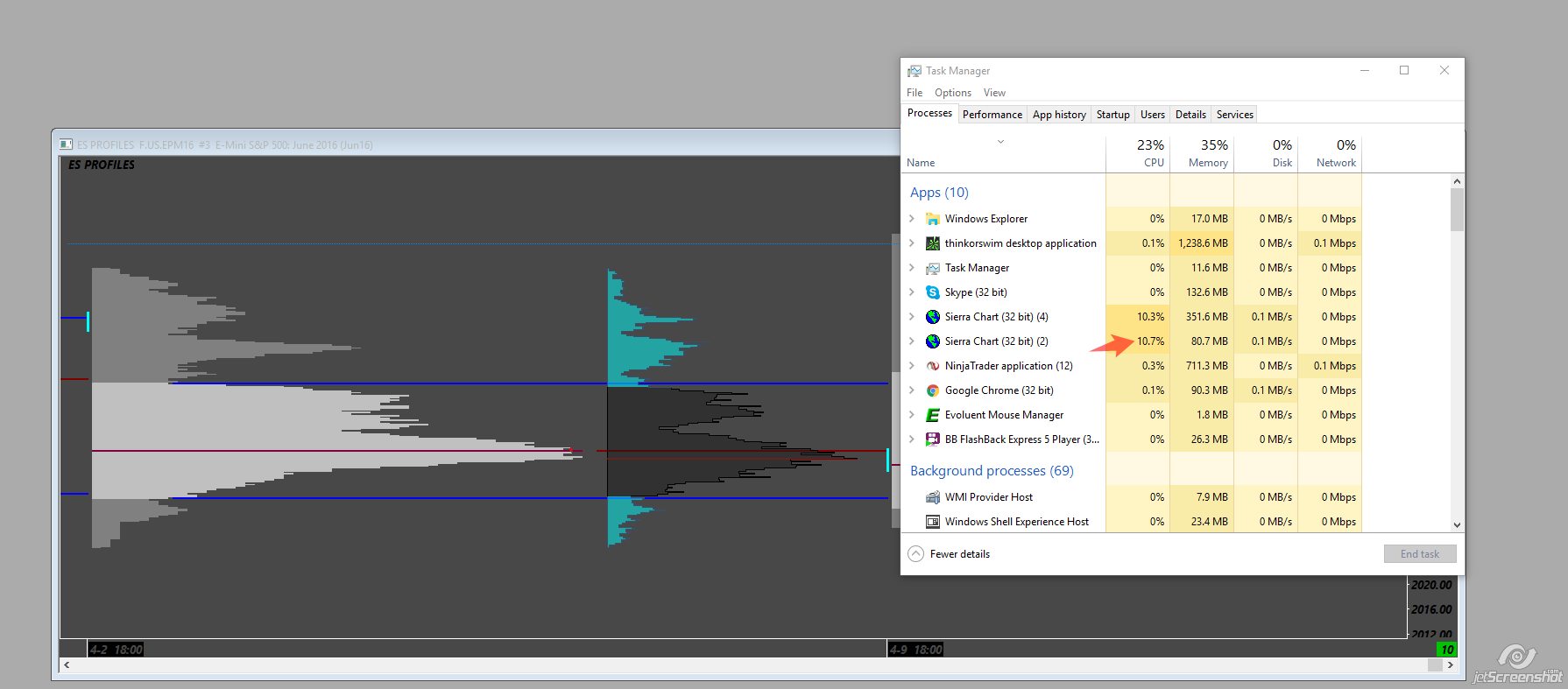This screenshot has width=1568, height=689.
Task: Expand the Task Manager process group
Action: point(912,268)
